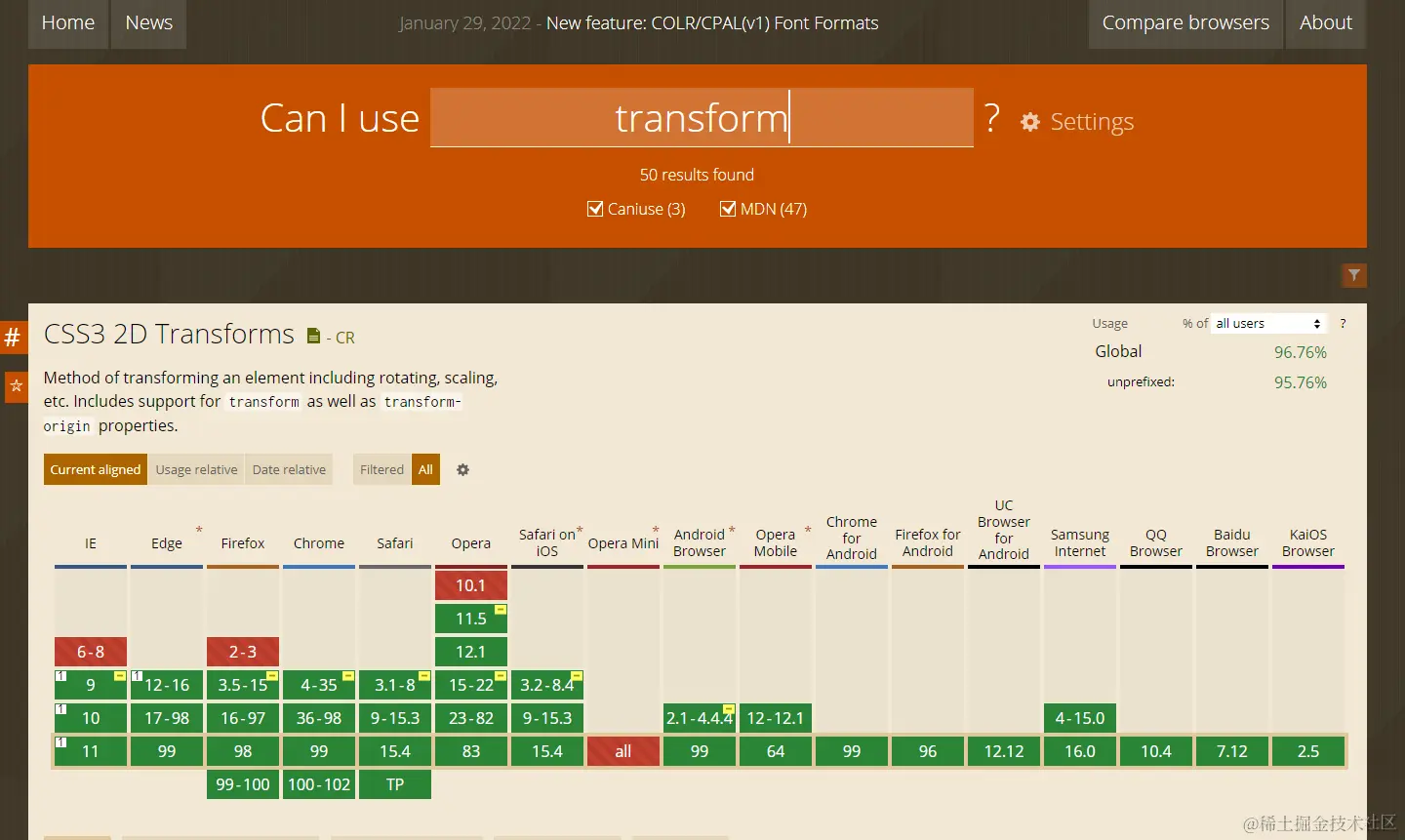Screen dimensions: 1405x840
Task: Focus the search field containing 'transform'
Action: pyautogui.click(x=702, y=118)
